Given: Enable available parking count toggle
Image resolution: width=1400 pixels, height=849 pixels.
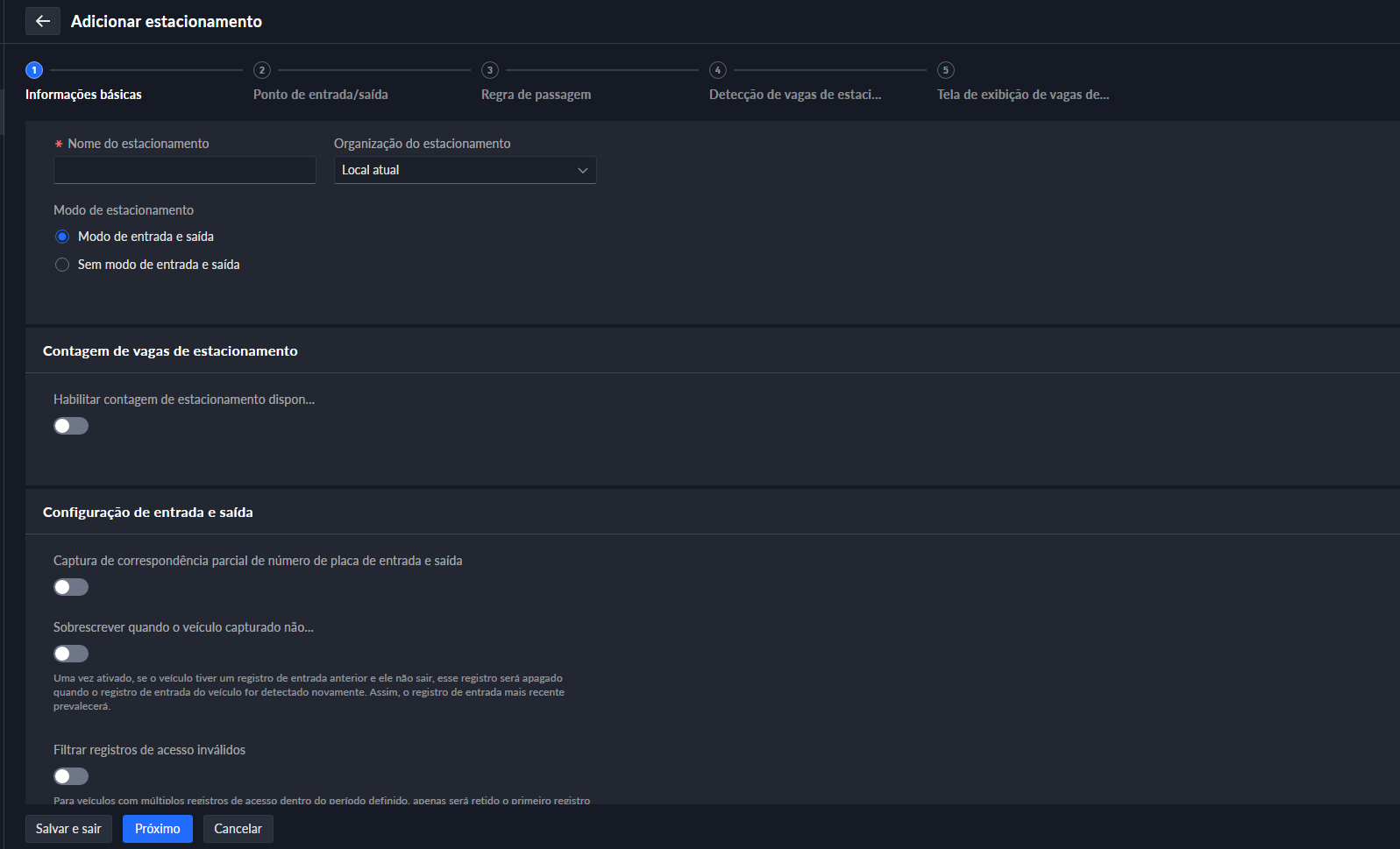Looking at the screenshot, I should click(x=71, y=426).
